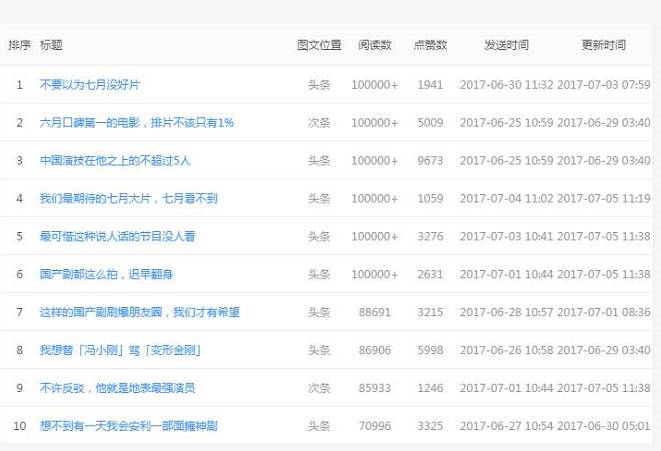Open article '想不到有一天我会安利一部面瘫神剧'
The height and width of the screenshot is (451, 661).
click(129, 426)
